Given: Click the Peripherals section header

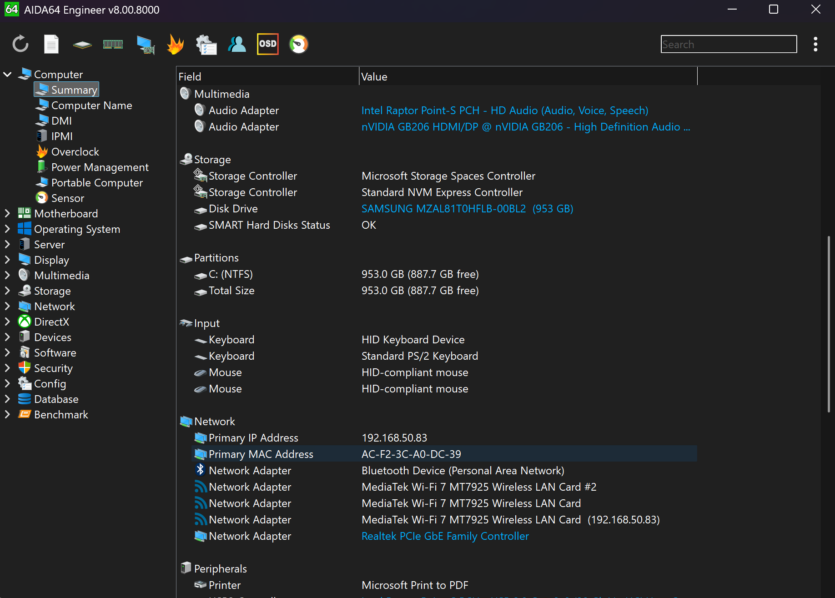Looking at the screenshot, I should 220,569.
